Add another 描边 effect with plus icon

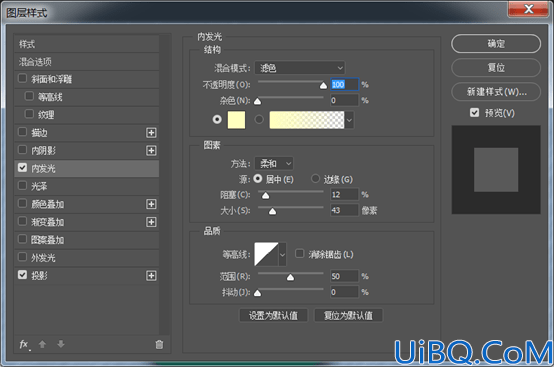click(151, 133)
